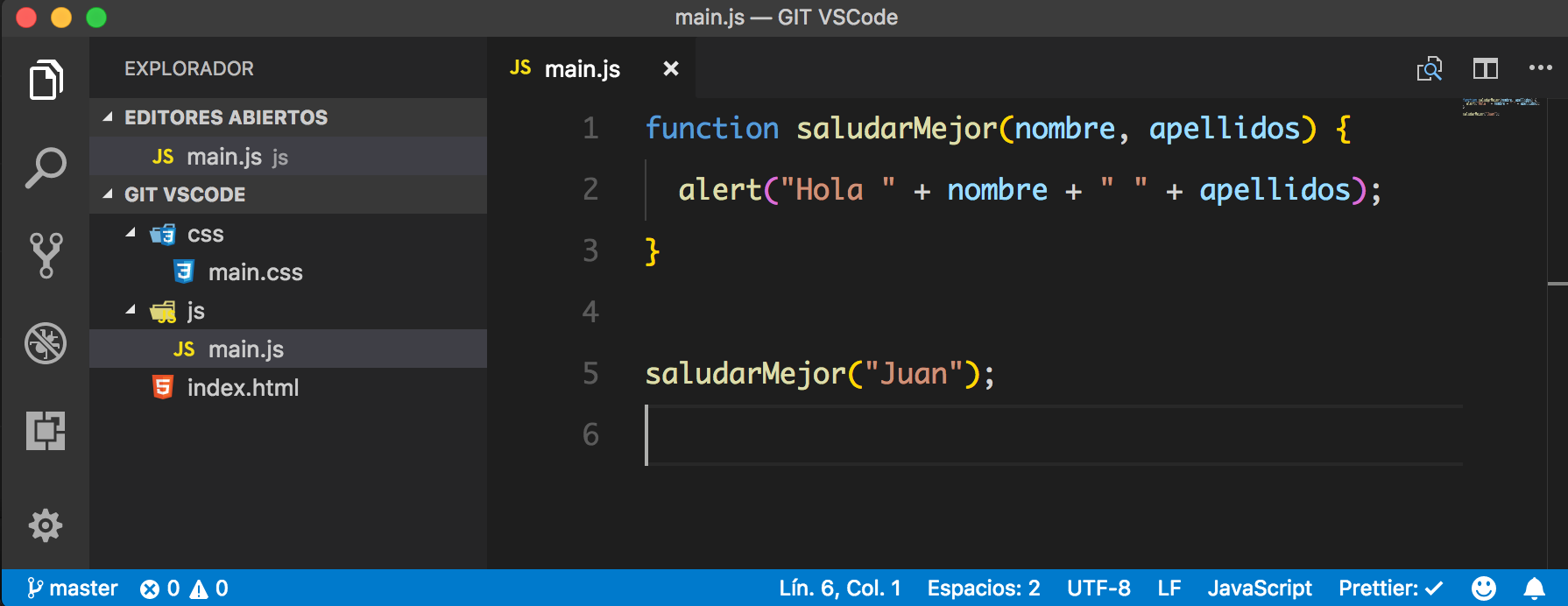Click saludarMejor call on line 5
1568x606 pixels.
(745, 374)
